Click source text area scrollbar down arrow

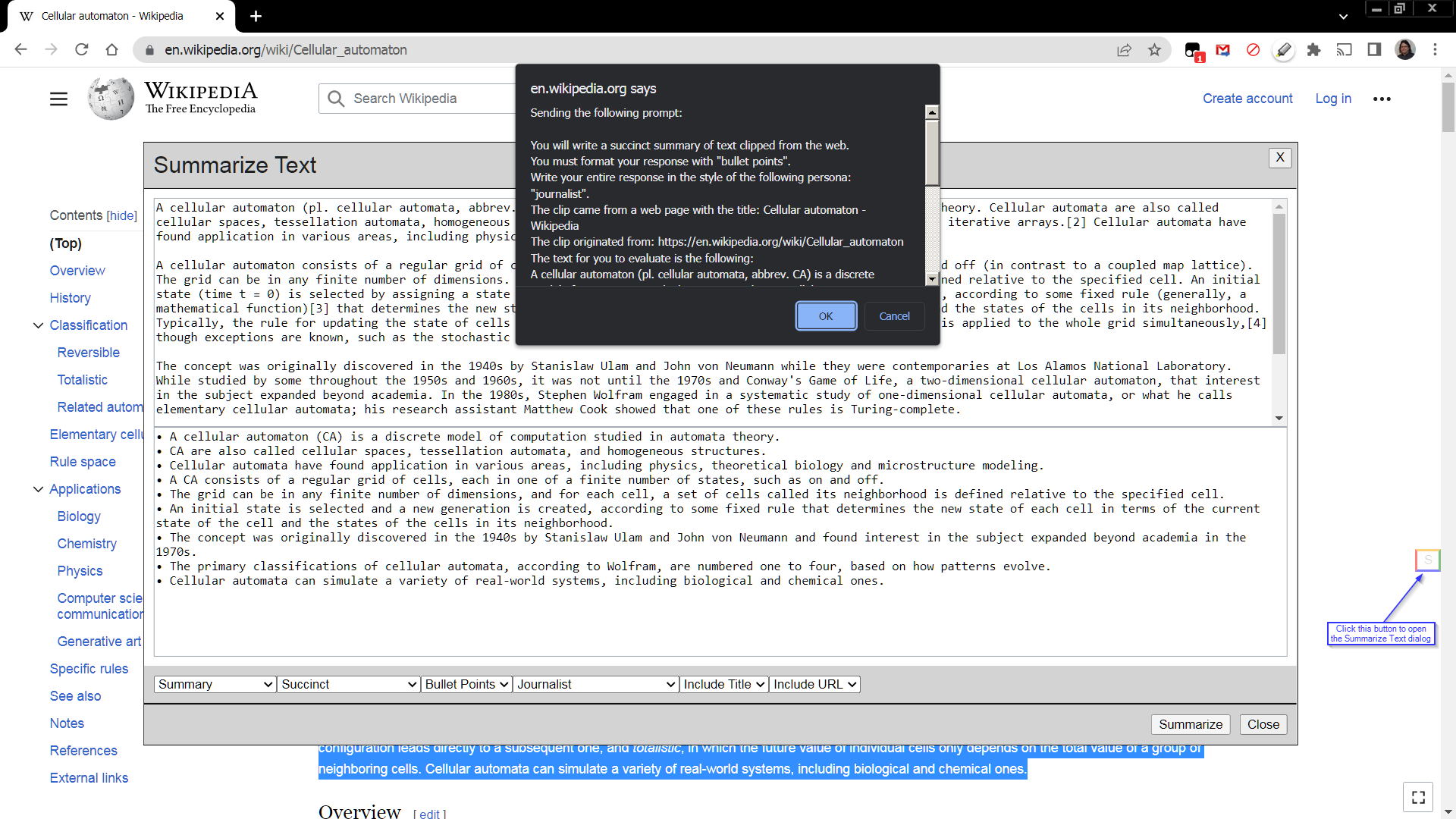point(1279,418)
